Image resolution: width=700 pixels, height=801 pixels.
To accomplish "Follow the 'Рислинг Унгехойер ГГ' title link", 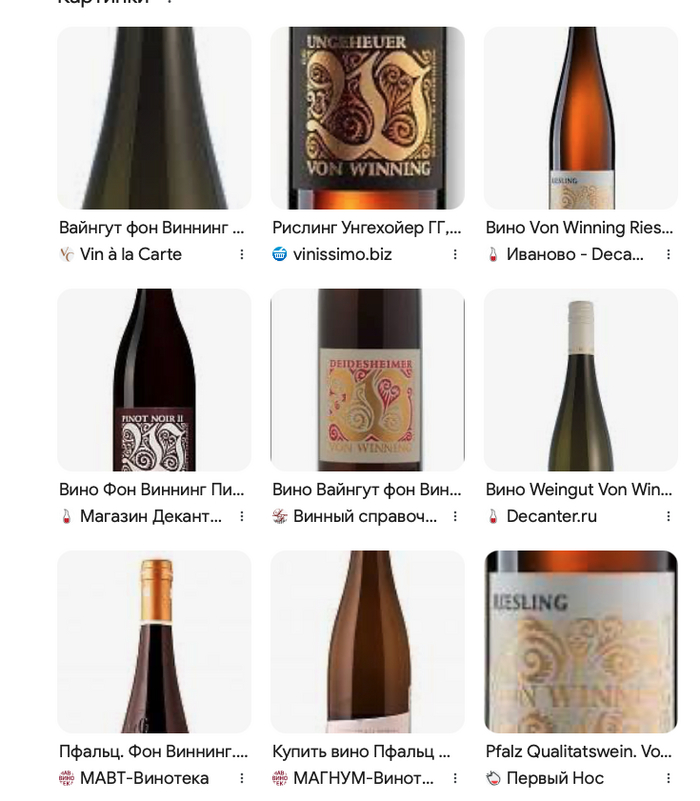I will point(367,228).
